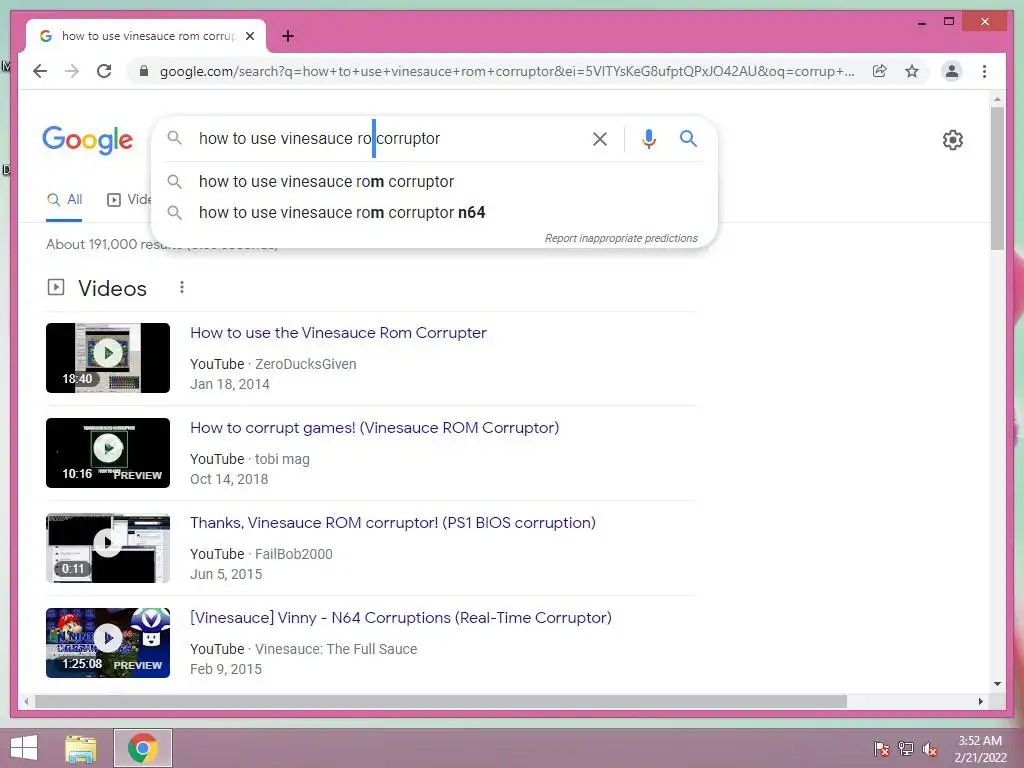Click the 'tobi mag' channel name
1024x768 pixels.
282,459
